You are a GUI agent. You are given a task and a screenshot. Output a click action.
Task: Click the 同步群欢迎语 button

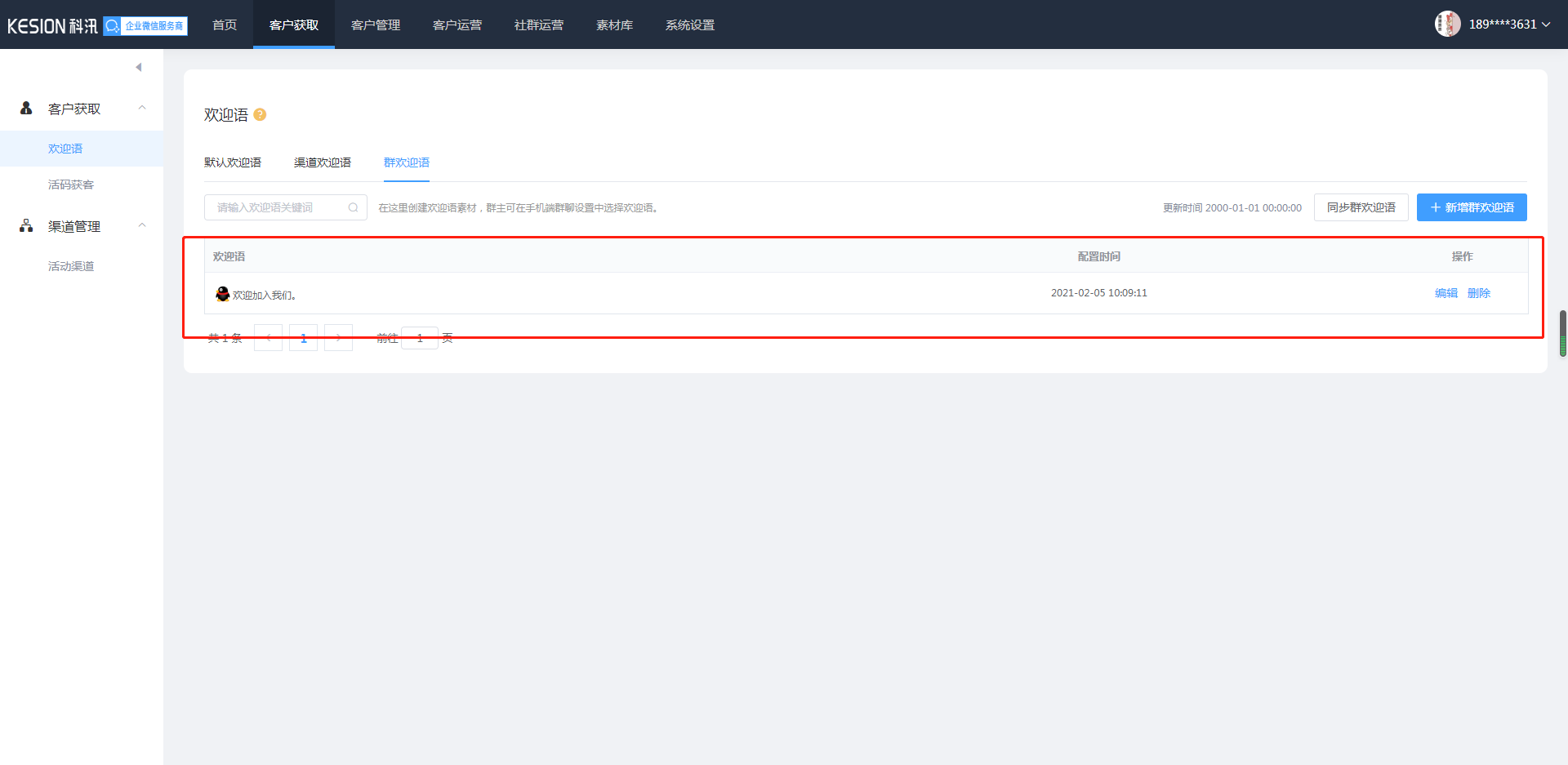(x=1361, y=207)
